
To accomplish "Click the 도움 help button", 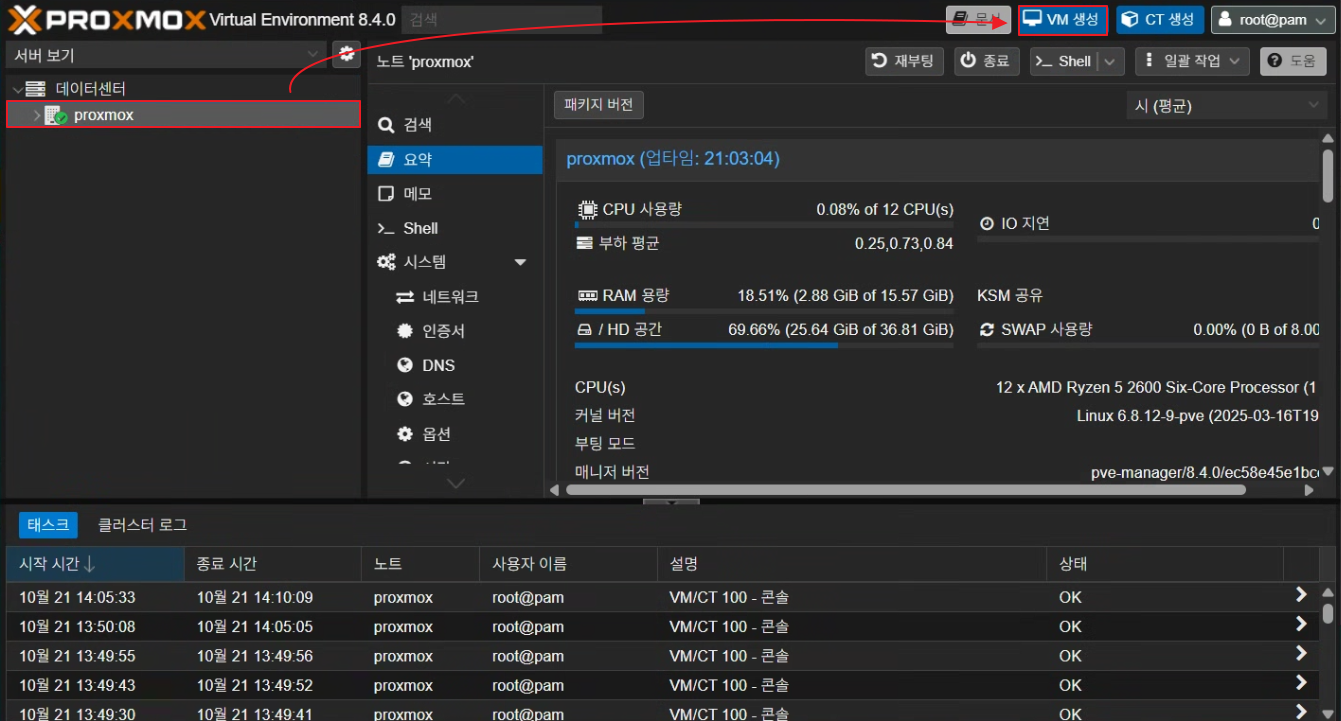I will tap(1293, 61).
